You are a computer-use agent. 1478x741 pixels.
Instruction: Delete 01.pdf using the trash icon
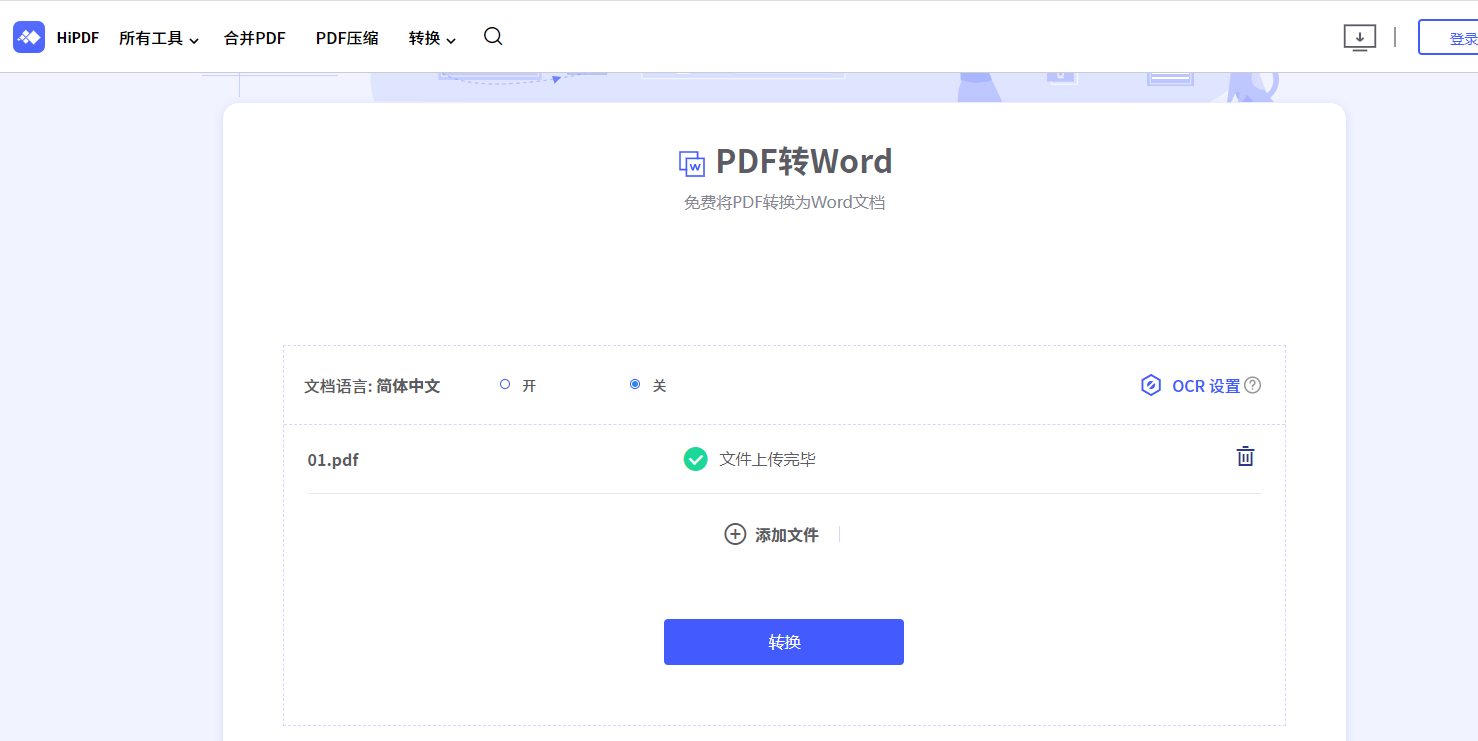[1245, 456]
